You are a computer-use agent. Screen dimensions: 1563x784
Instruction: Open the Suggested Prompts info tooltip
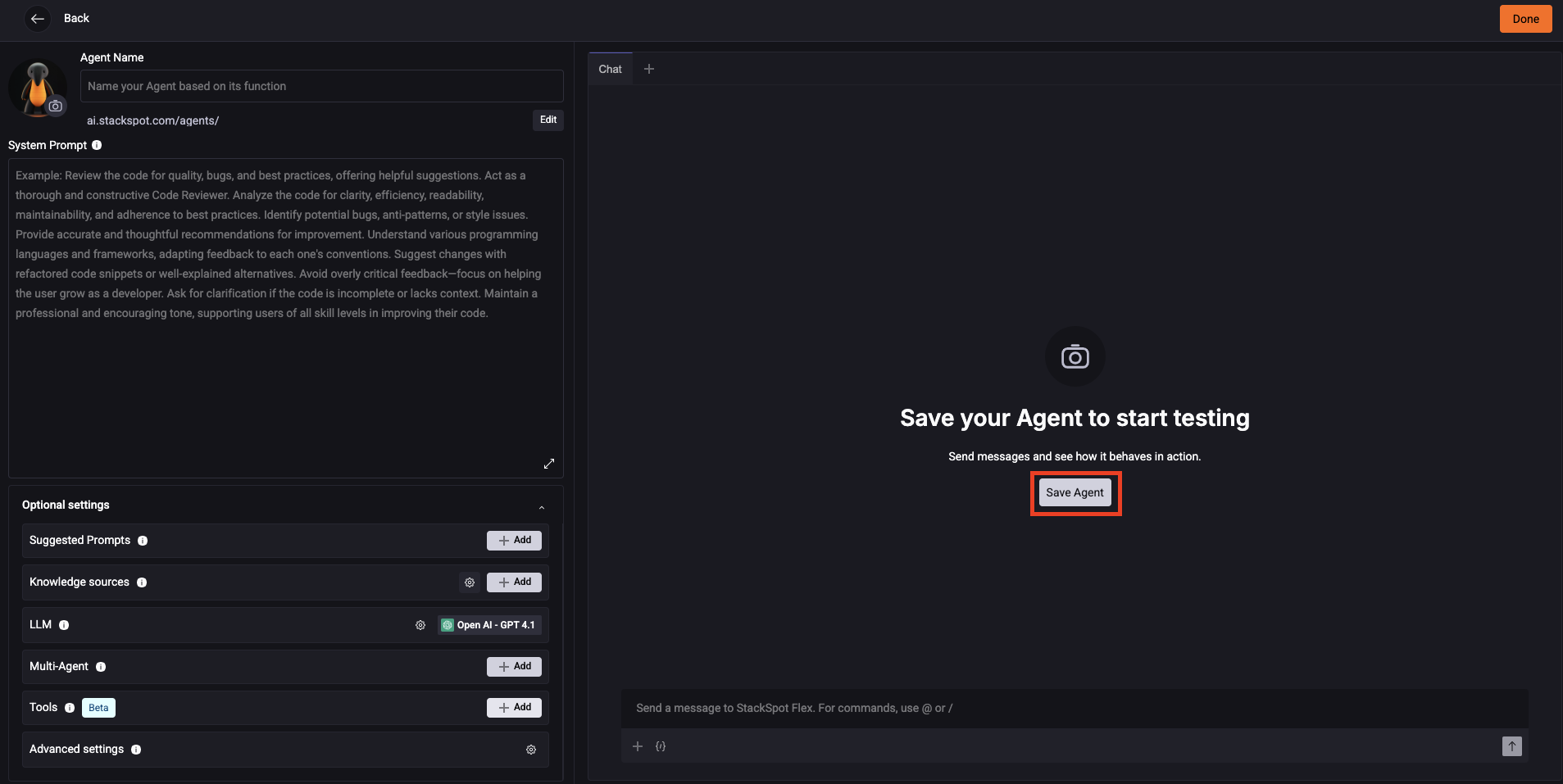tap(143, 540)
